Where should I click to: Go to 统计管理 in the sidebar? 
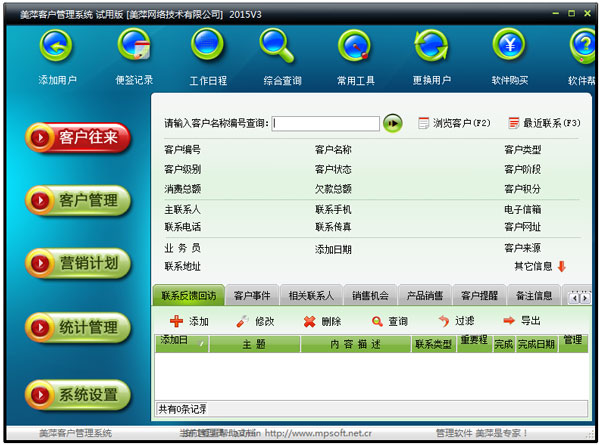[80, 327]
